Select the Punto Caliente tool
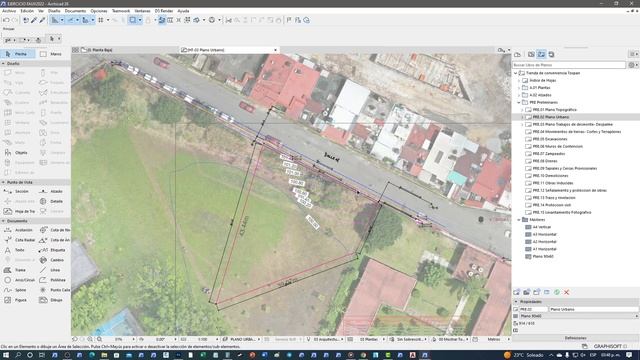This screenshot has height=360, width=640. point(55,290)
